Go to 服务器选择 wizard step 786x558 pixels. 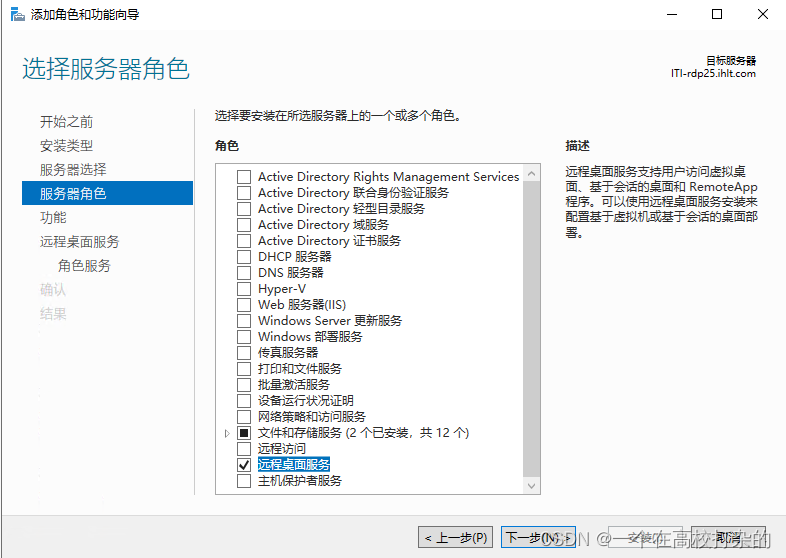coord(73,169)
